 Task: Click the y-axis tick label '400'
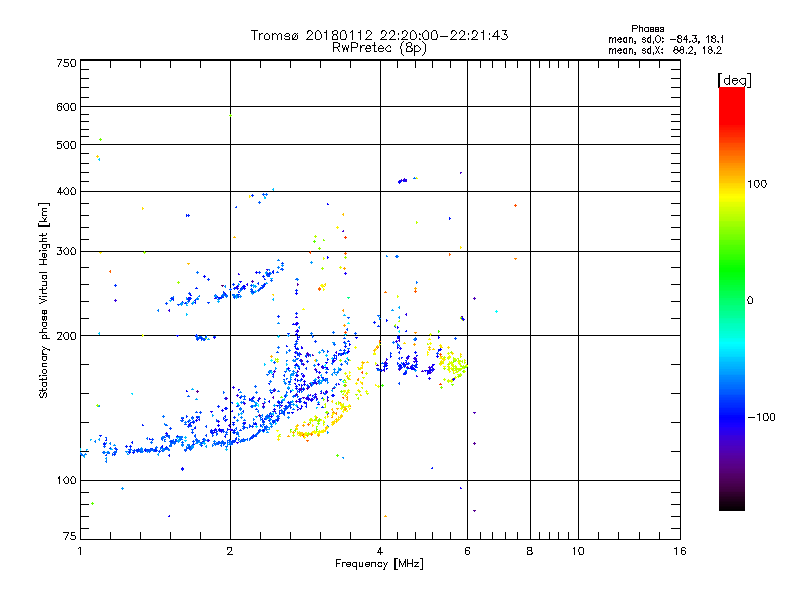tap(66, 192)
